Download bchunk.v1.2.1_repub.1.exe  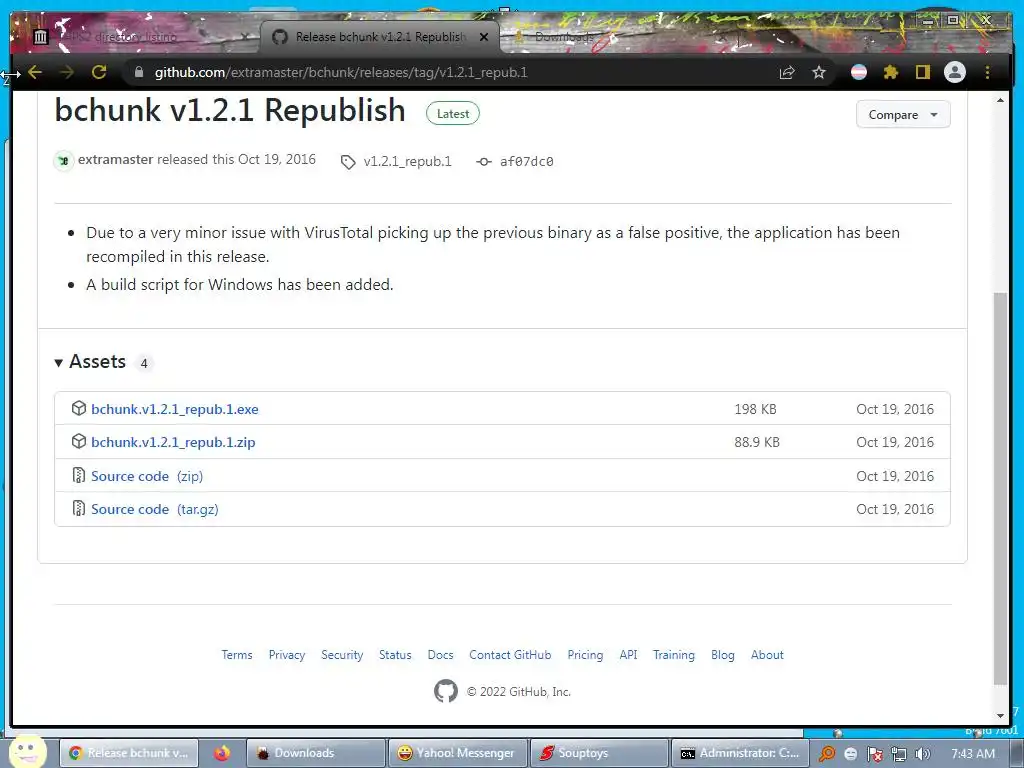(x=175, y=409)
